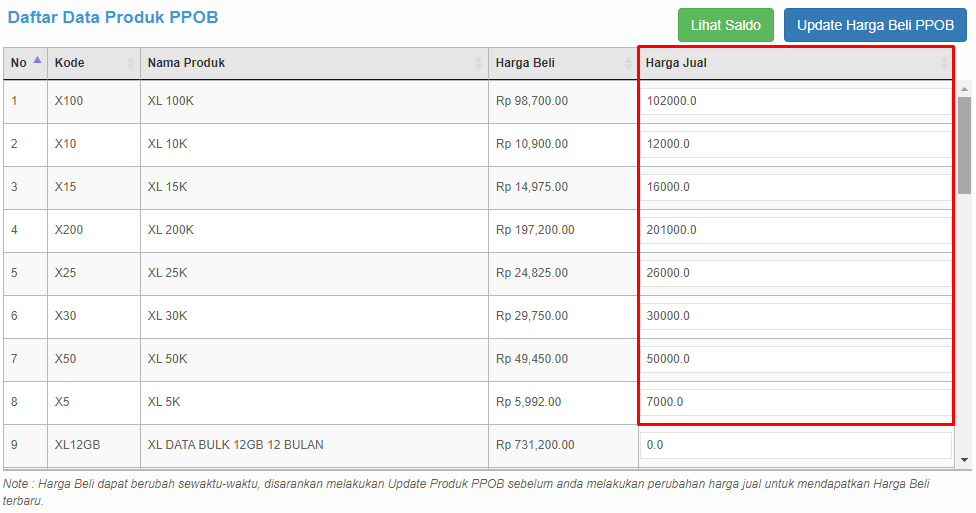Image resolution: width=976 pixels, height=513 pixels.
Task: Select the X100 code cell
Action: tap(94, 101)
